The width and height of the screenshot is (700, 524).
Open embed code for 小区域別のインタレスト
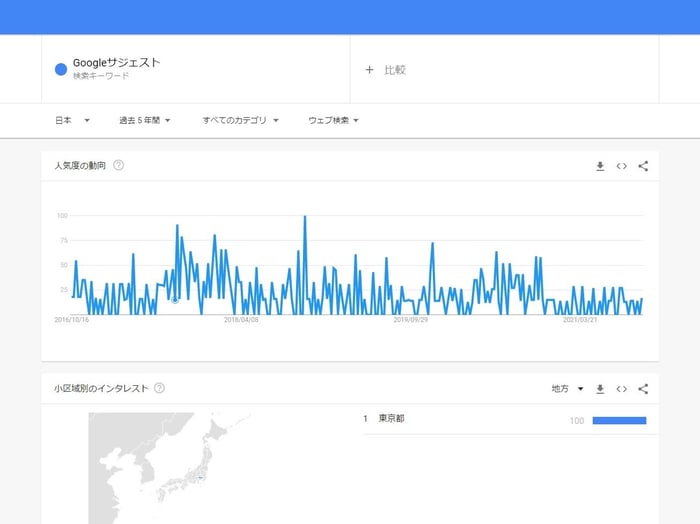[x=621, y=389]
